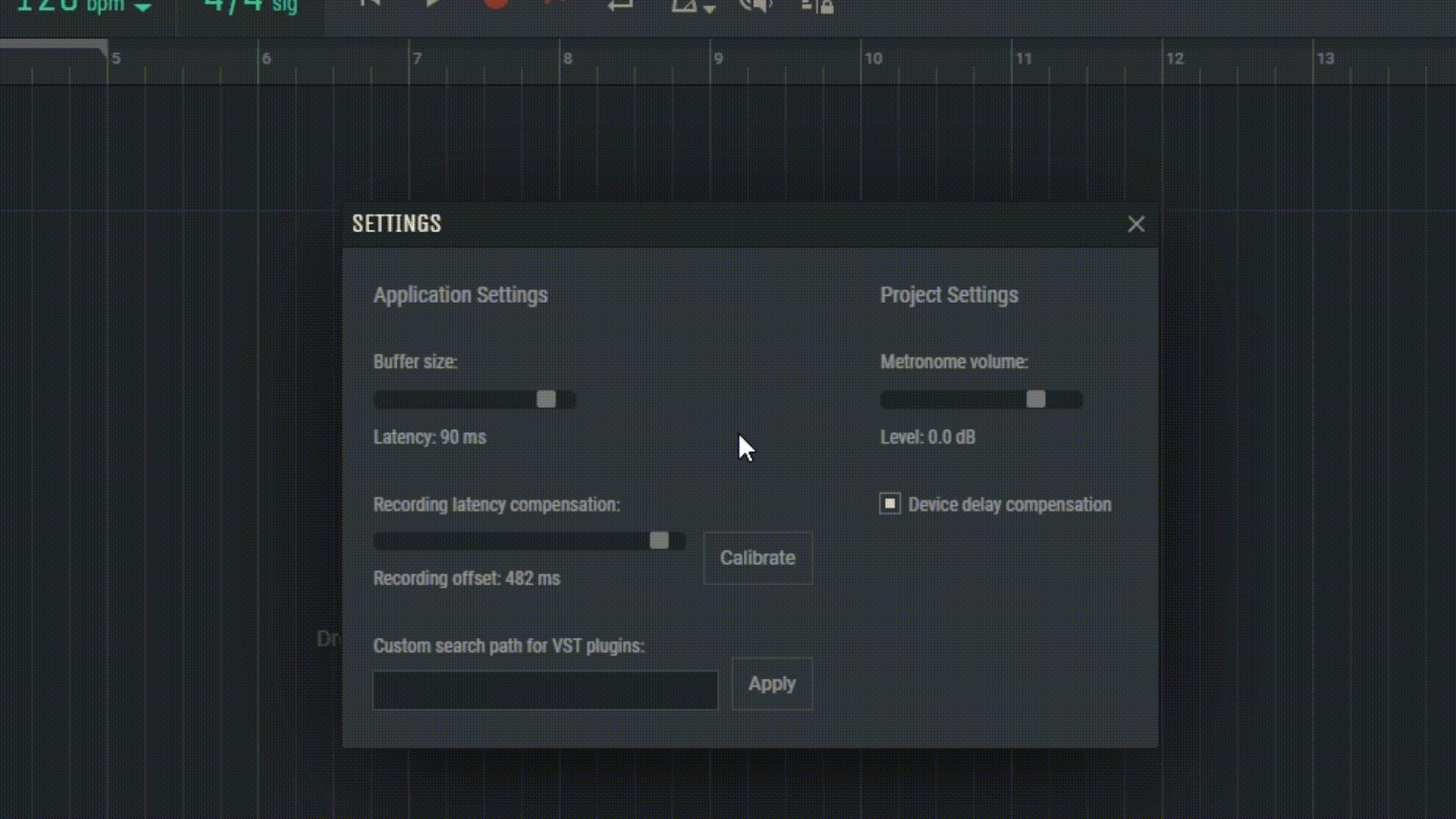The image size is (1456, 819).
Task: Expand the metronome options dropdown arrow
Action: pos(710,9)
